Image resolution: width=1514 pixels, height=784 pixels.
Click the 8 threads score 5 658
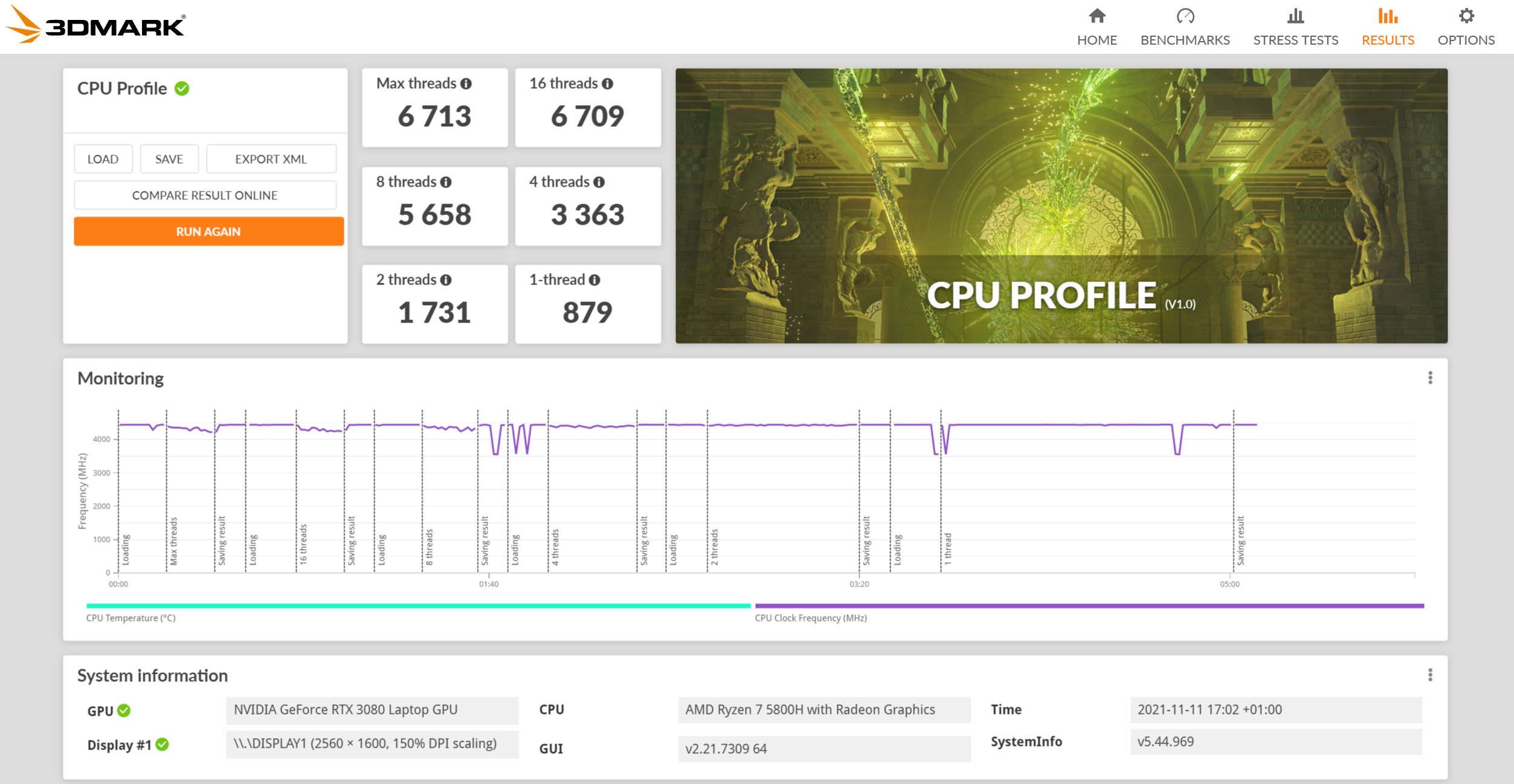[434, 214]
